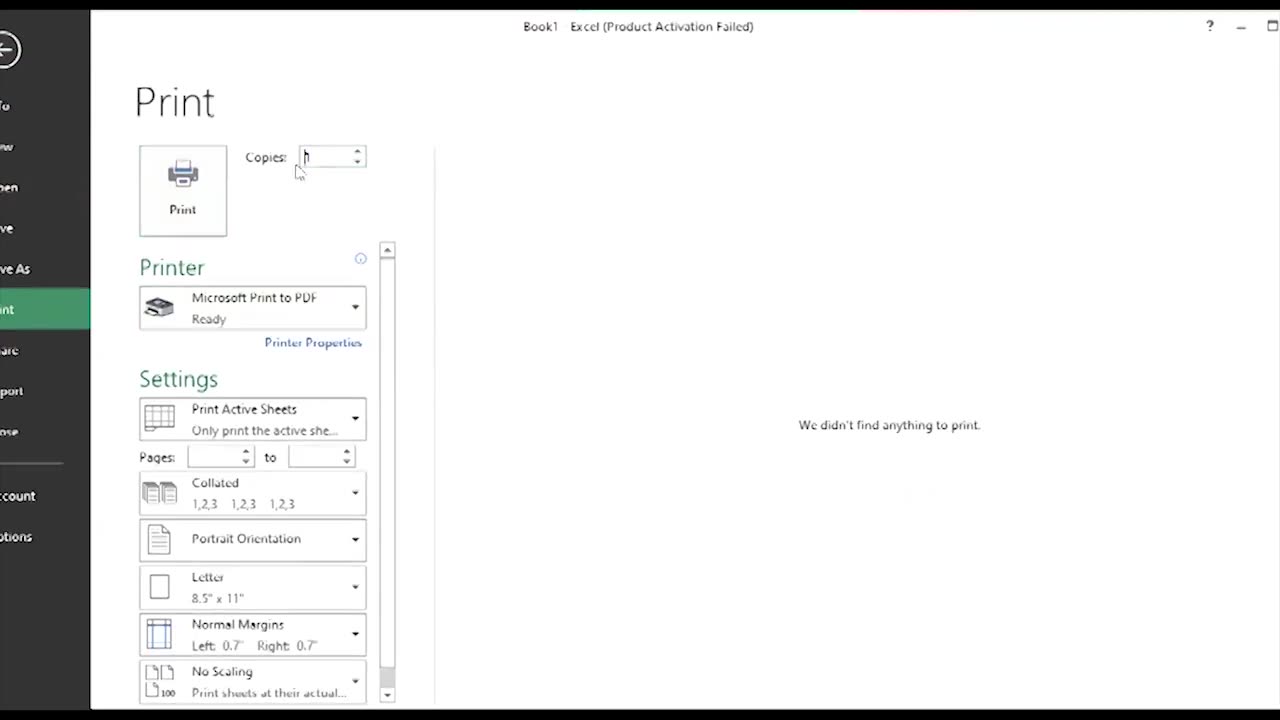
Task: Open the Options sidebar item
Action: point(45,537)
